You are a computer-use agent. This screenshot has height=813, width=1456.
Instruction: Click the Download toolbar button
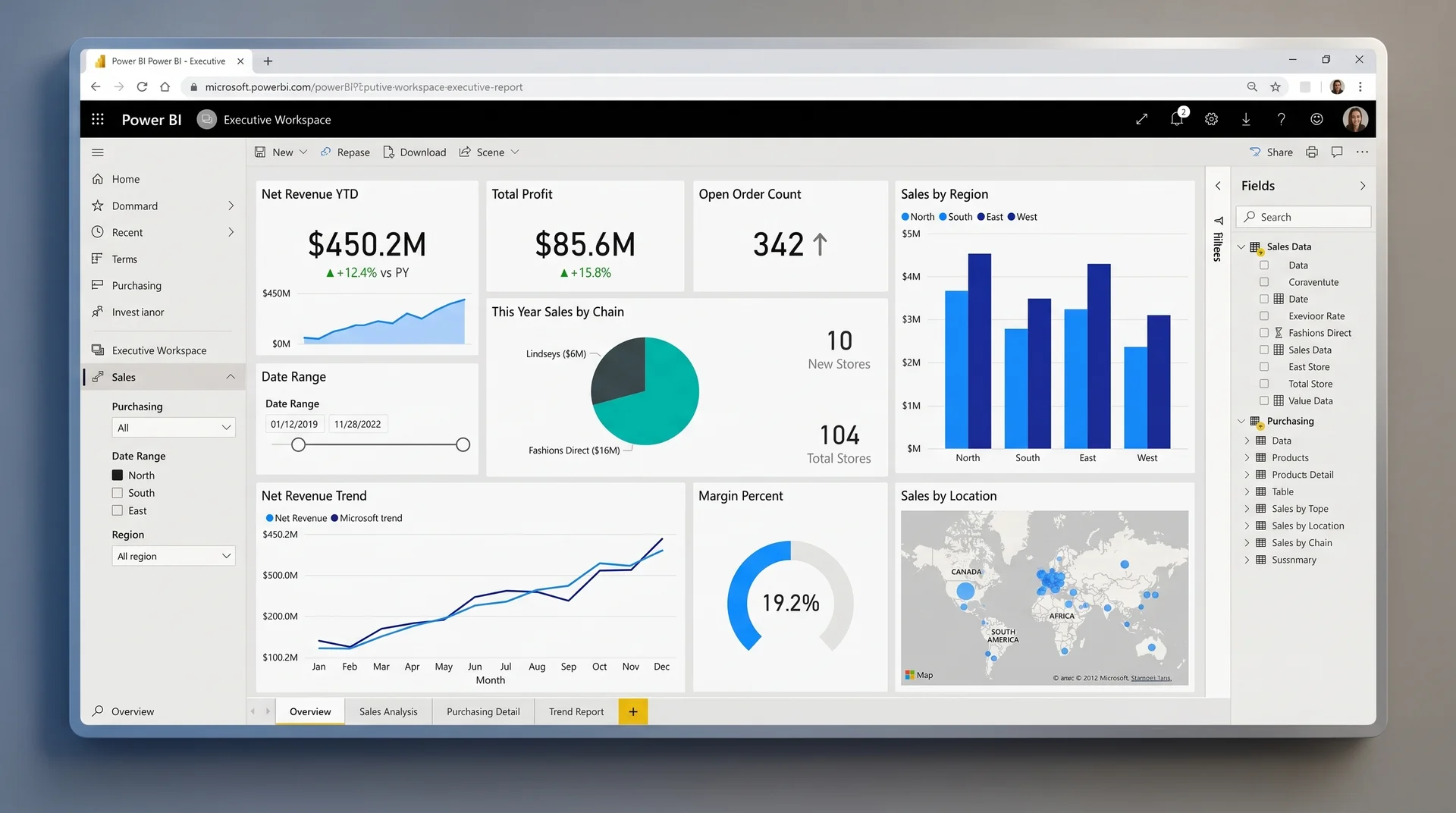(x=415, y=152)
